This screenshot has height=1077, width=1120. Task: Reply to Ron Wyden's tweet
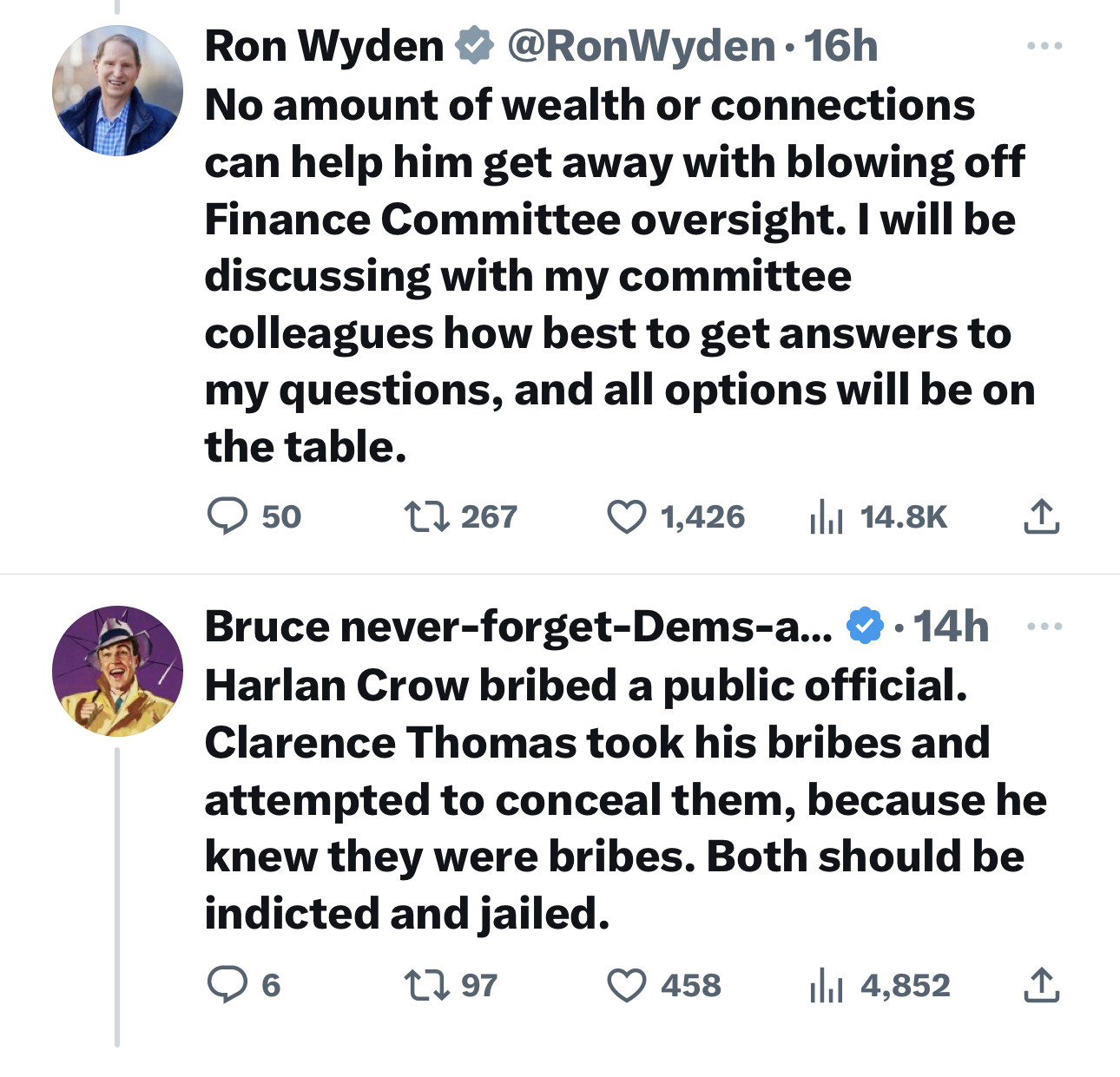click(x=227, y=517)
